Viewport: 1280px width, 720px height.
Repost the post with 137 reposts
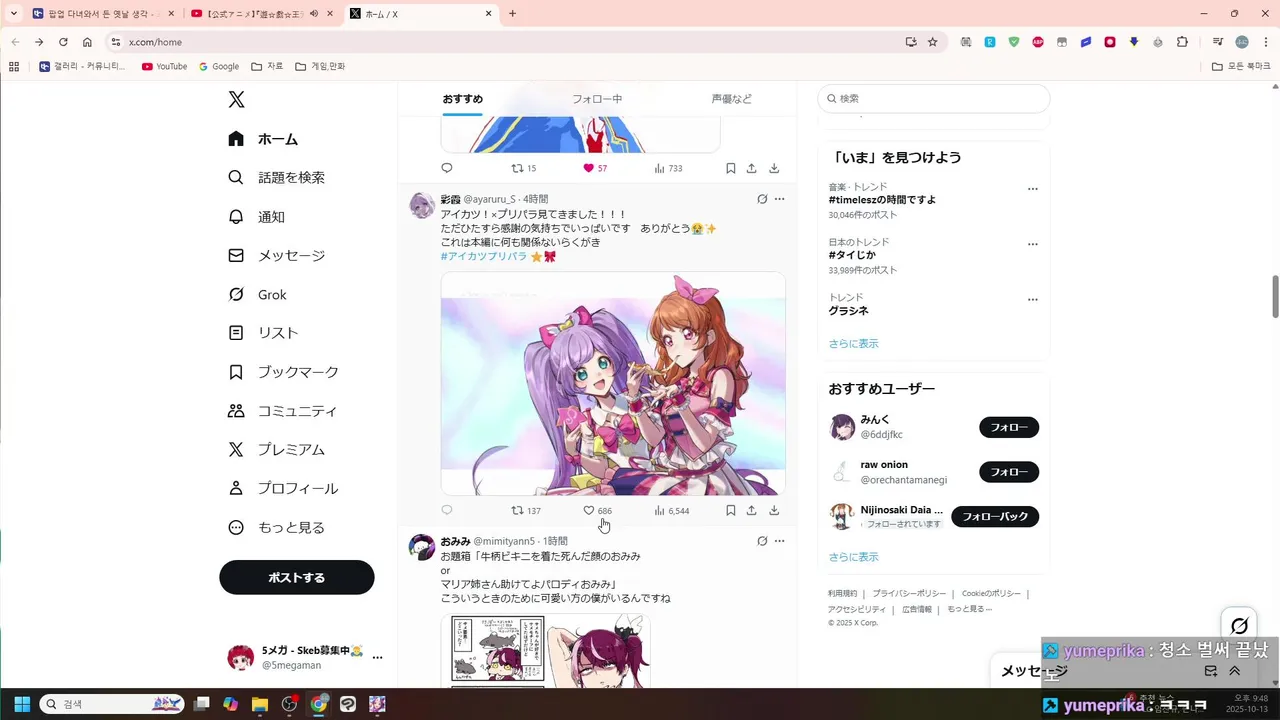(x=525, y=510)
